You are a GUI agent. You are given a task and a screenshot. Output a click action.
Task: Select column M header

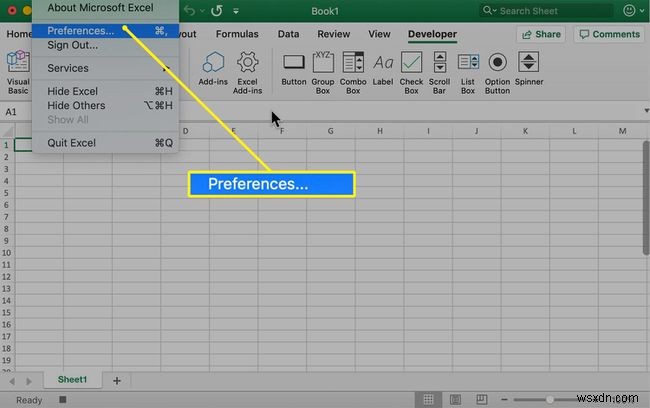(x=622, y=131)
